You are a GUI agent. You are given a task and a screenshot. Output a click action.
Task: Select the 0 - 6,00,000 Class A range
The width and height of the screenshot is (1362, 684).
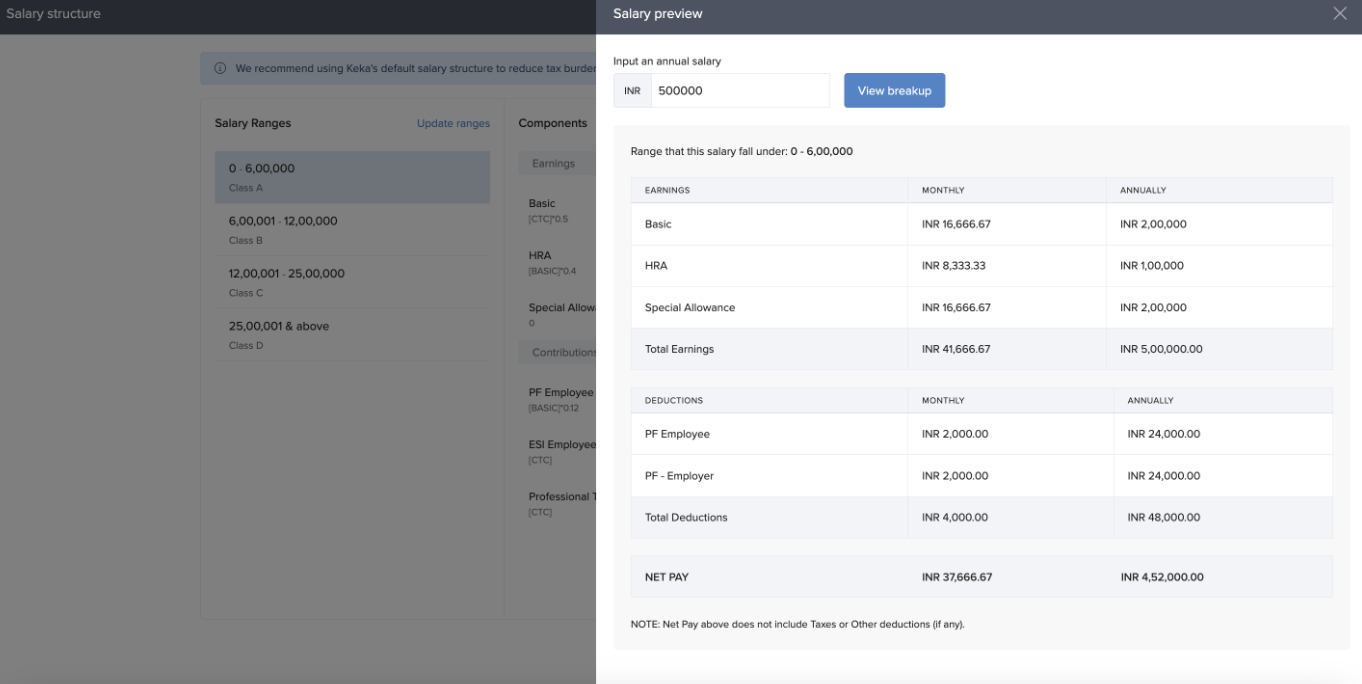(x=352, y=177)
